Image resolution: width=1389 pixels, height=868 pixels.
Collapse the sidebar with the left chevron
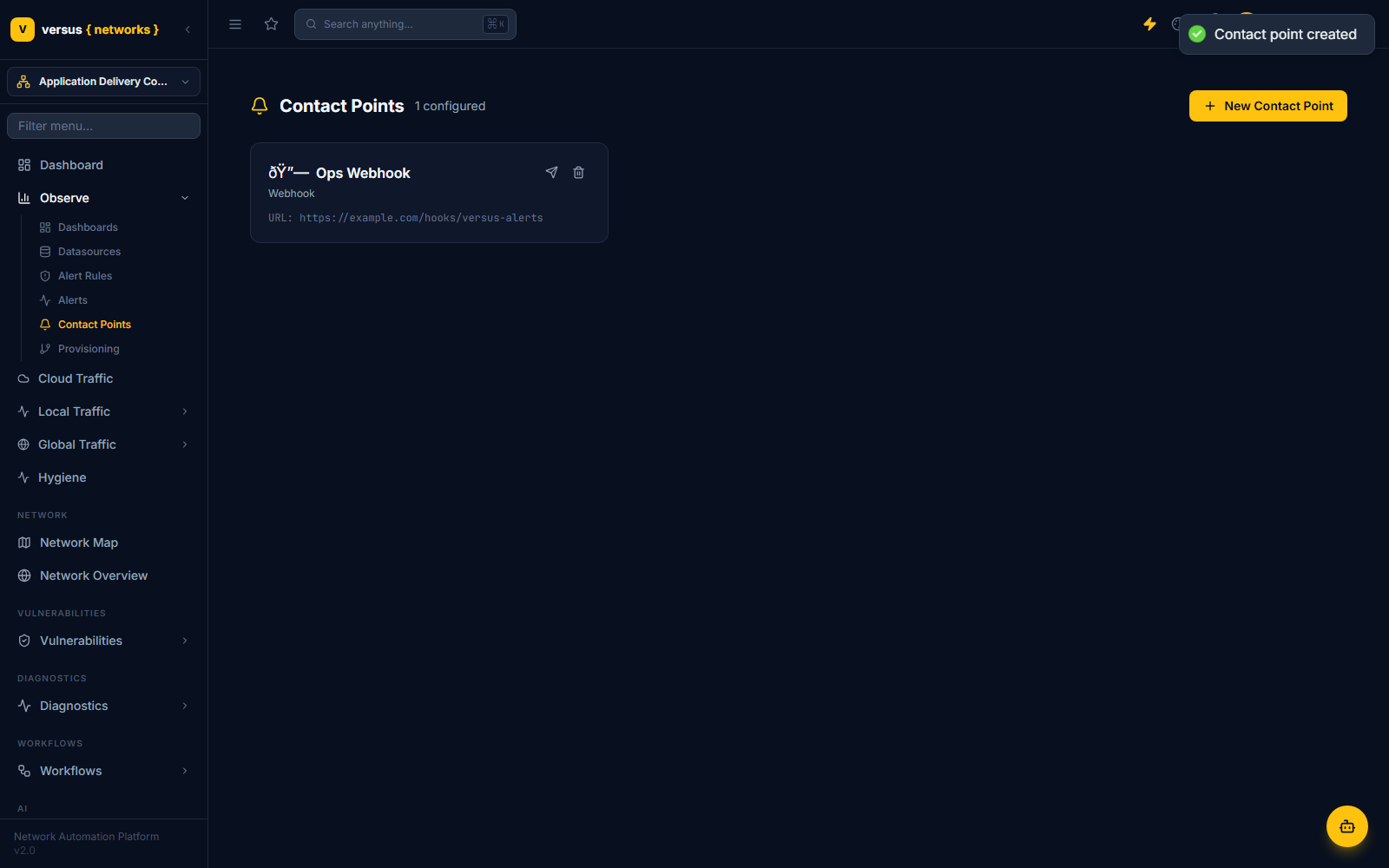coord(188,30)
